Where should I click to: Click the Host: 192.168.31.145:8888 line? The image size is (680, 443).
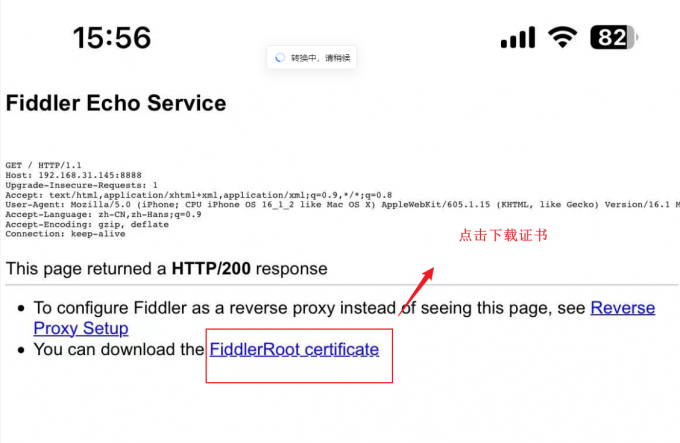[x=73, y=175]
